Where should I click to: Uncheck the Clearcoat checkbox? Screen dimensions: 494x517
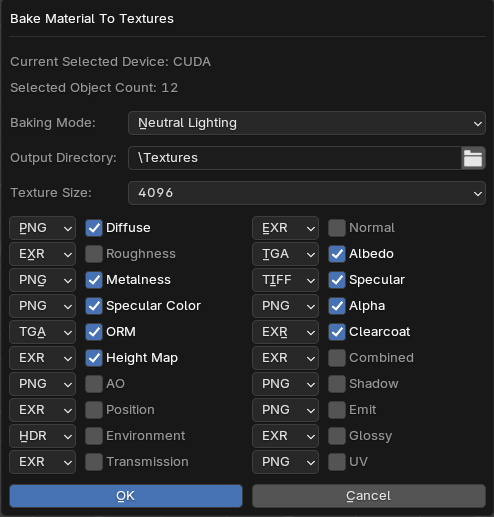point(337,332)
